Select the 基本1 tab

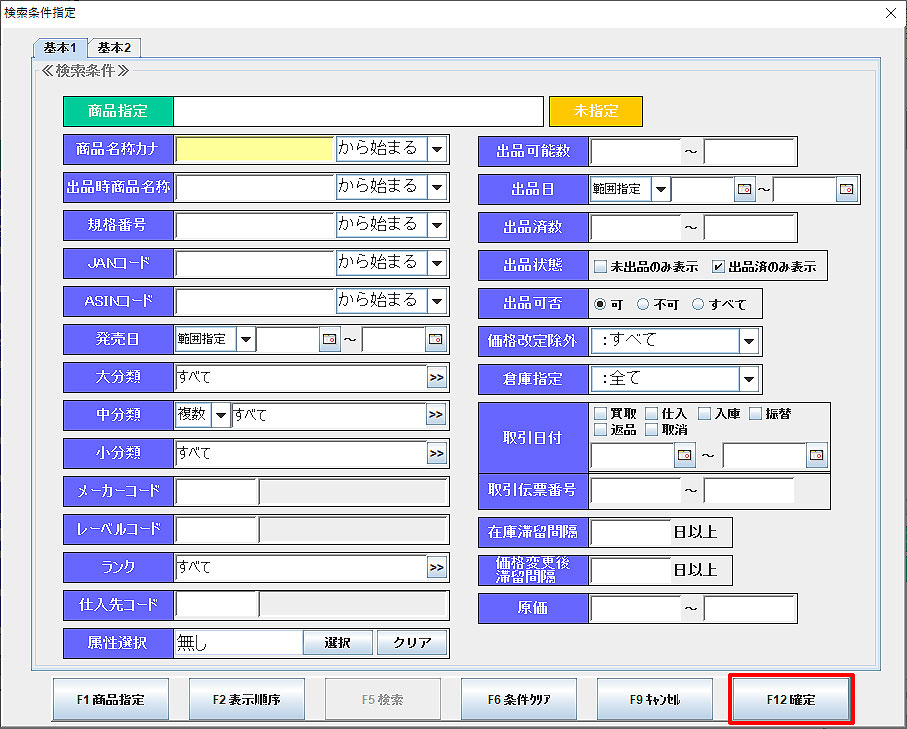click(x=60, y=47)
